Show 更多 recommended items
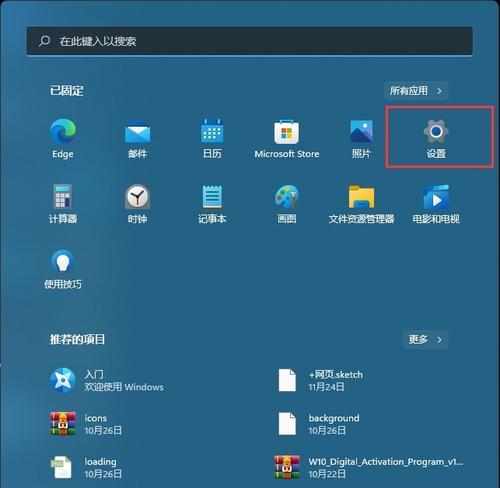The image size is (500, 488). pos(425,340)
